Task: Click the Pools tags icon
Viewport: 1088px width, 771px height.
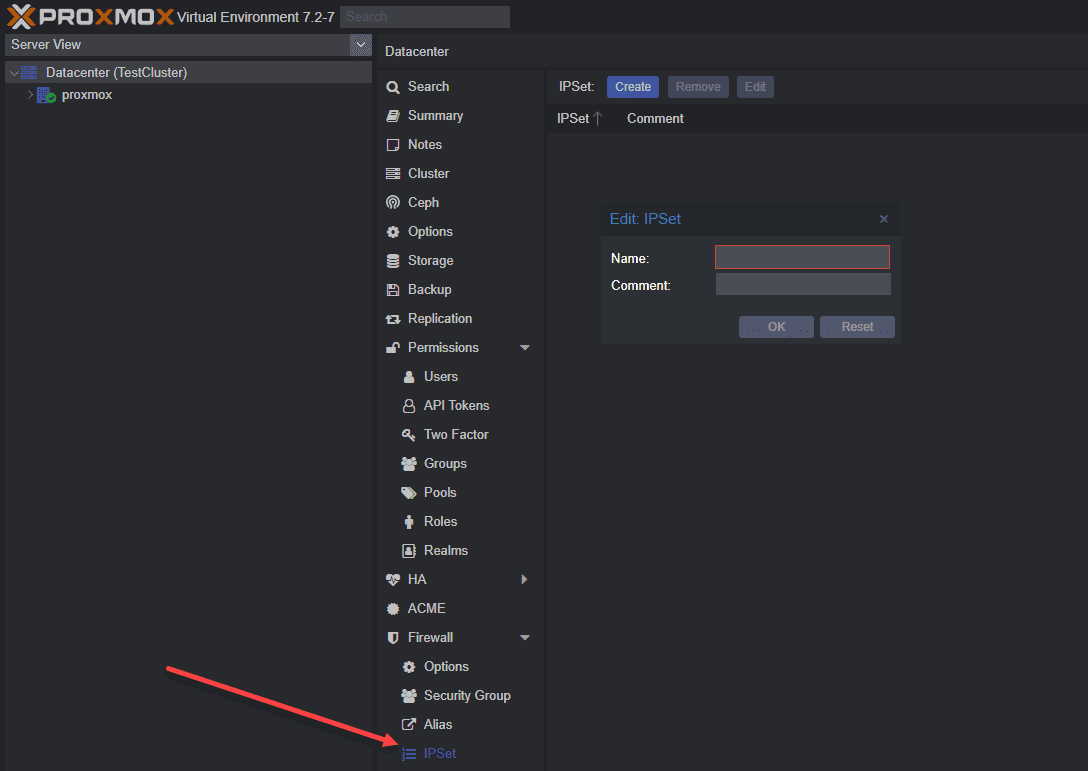Action: click(409, 493)
